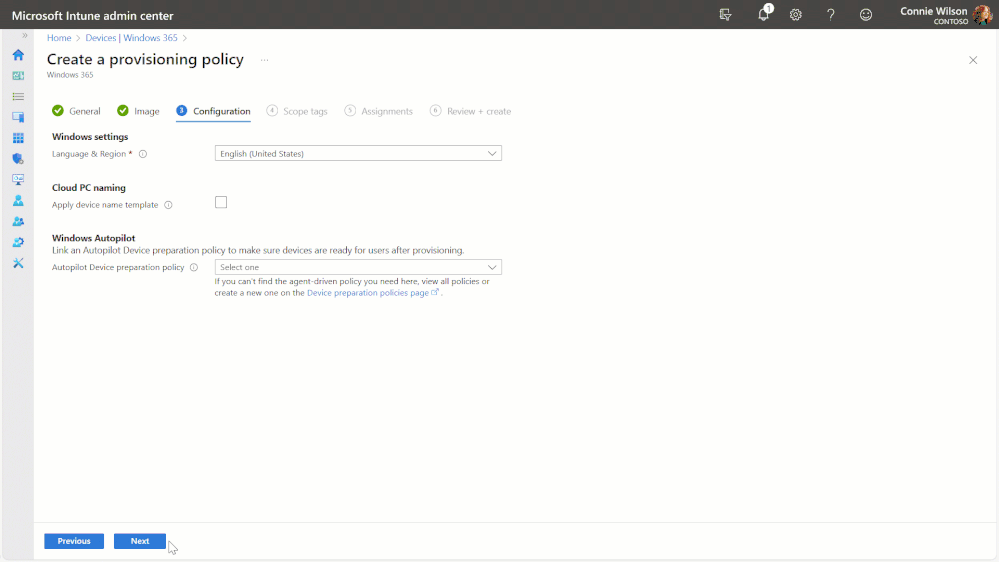Open the Device preparation policies page link
Viewport: 999px width, 562px height.
pos(373,292)
